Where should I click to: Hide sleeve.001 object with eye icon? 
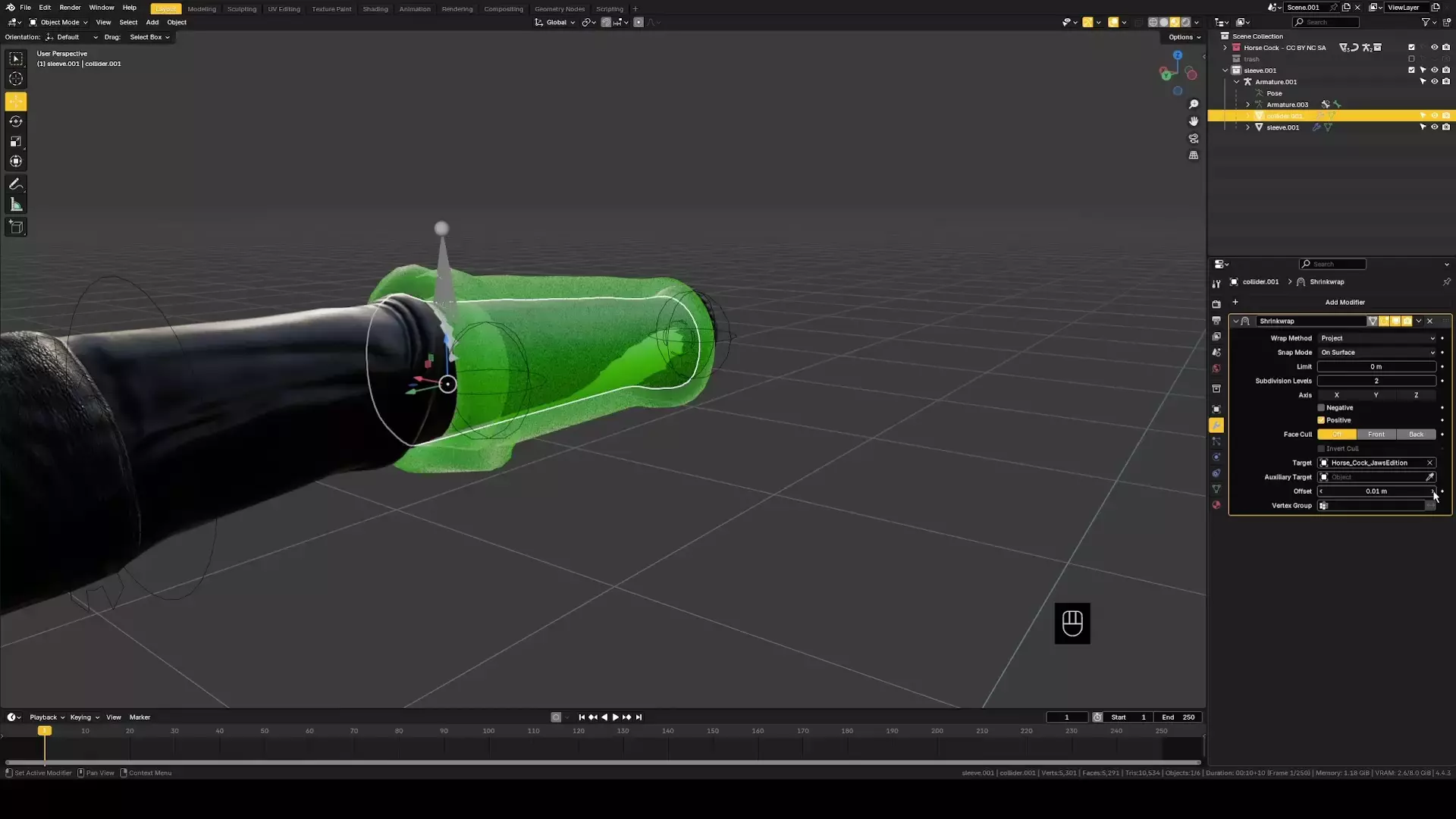[x=1434, y=127]
